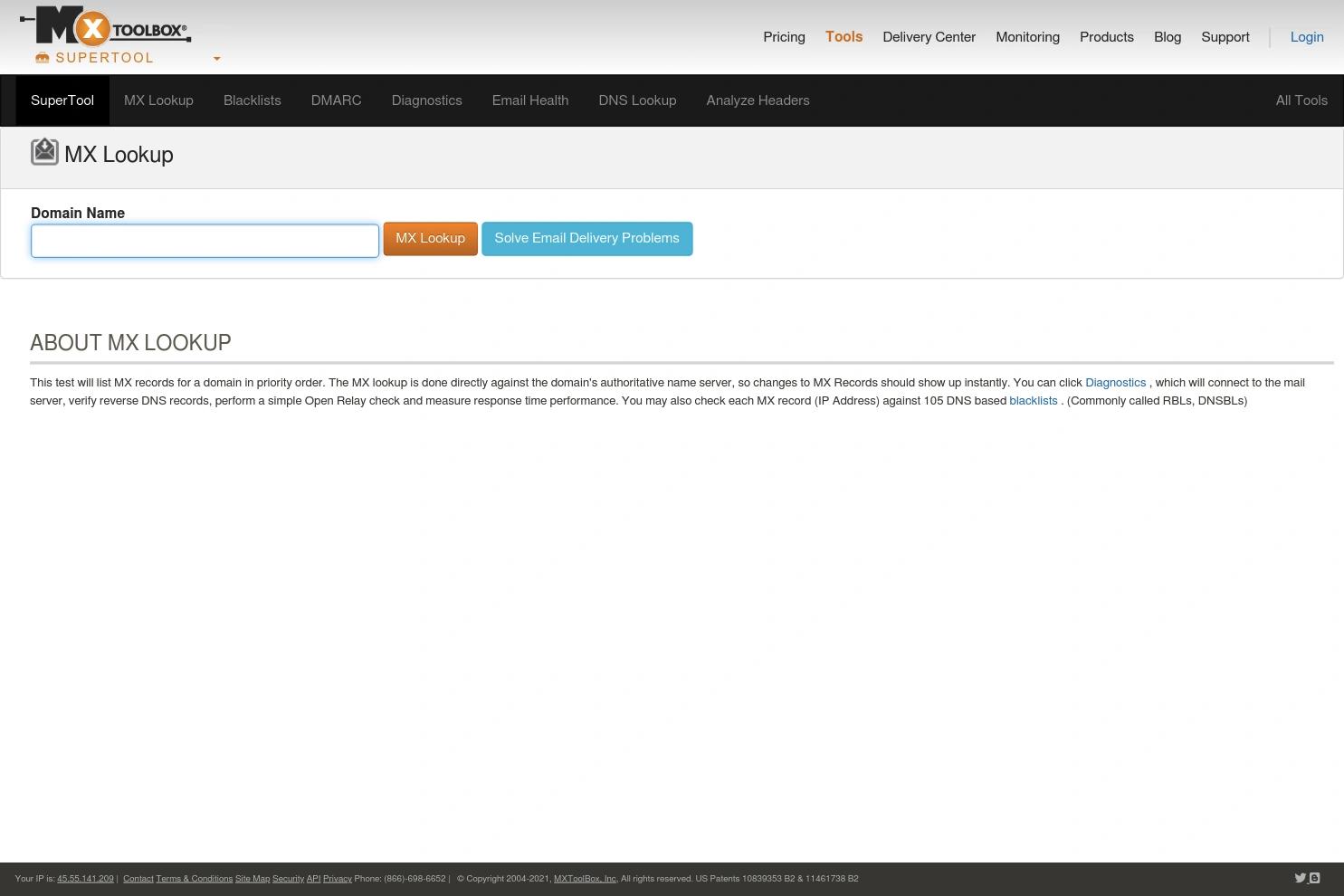Select the SuperTool tab

click(x=62, y=100)
